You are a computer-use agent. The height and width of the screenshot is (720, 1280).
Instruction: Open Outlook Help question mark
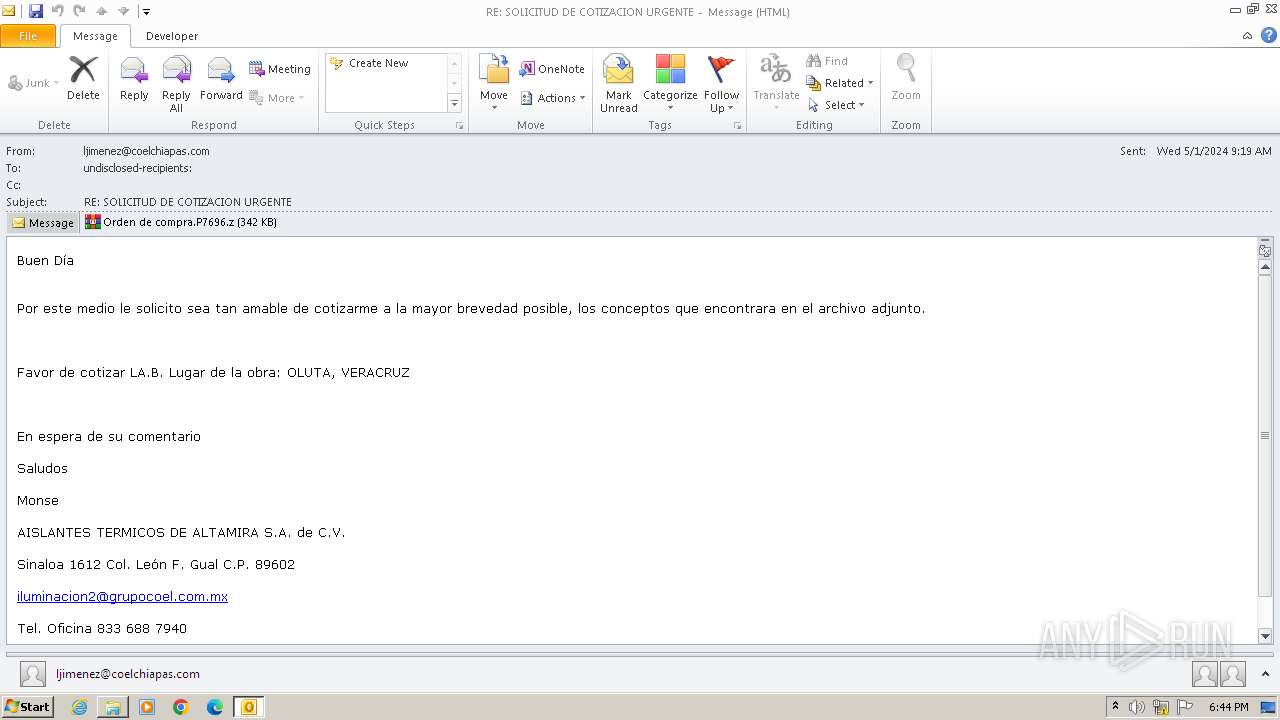click(1268, 35)
